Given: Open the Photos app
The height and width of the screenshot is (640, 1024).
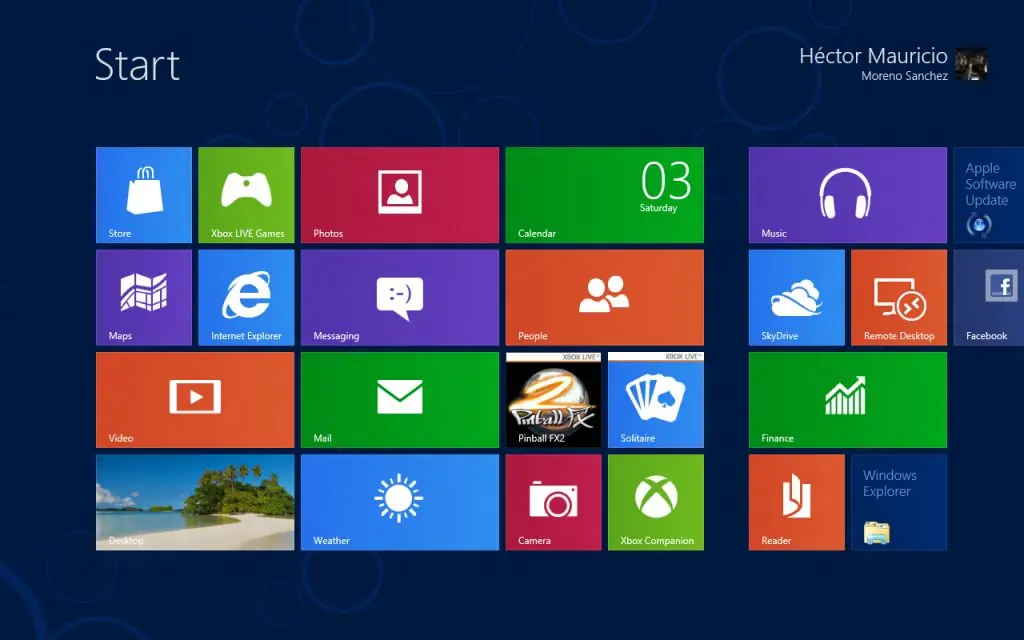Looking at the screenshot, I should point(399,194).
